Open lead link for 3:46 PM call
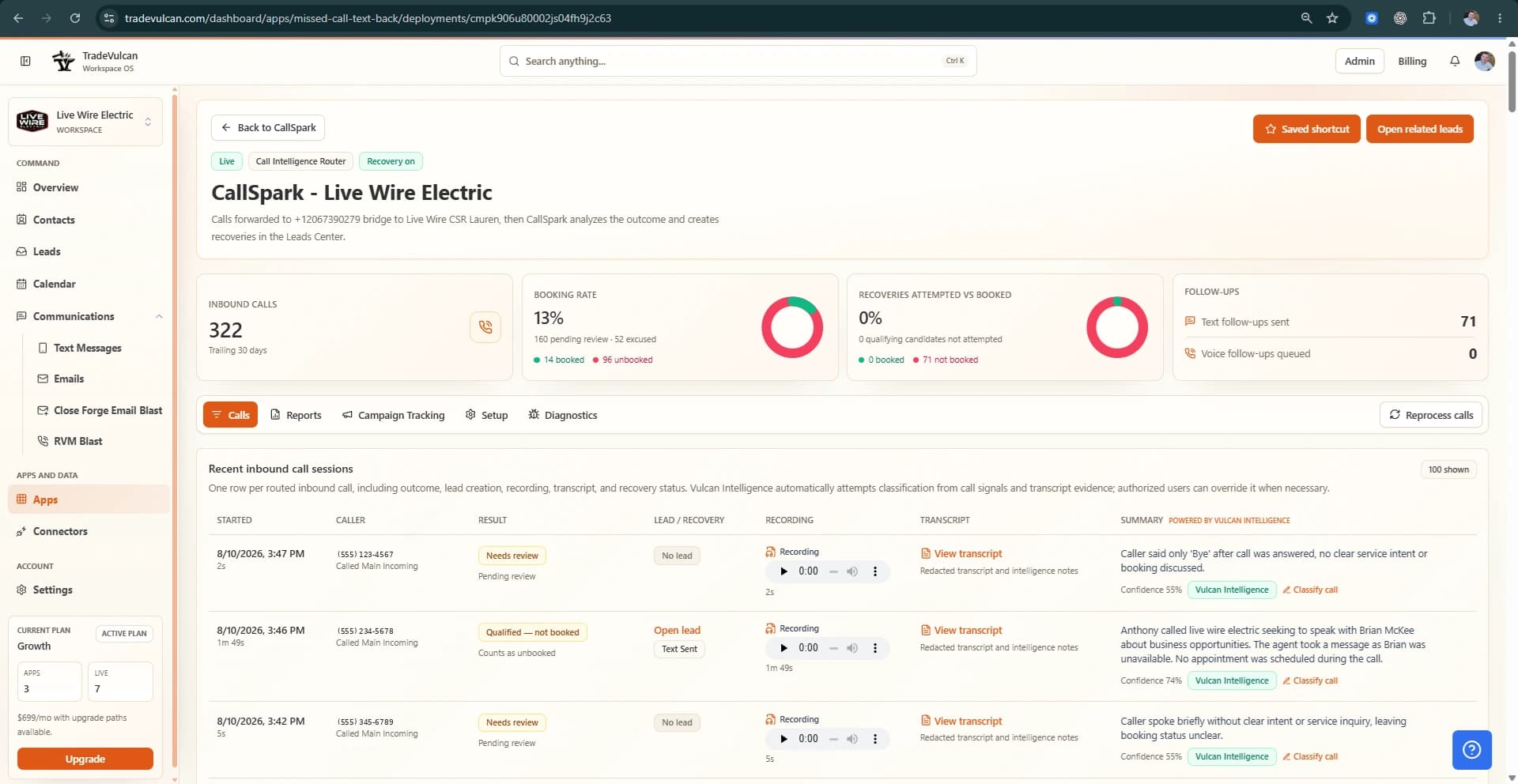The height and width of the screenshot is (784, 1518). [677, 631]
